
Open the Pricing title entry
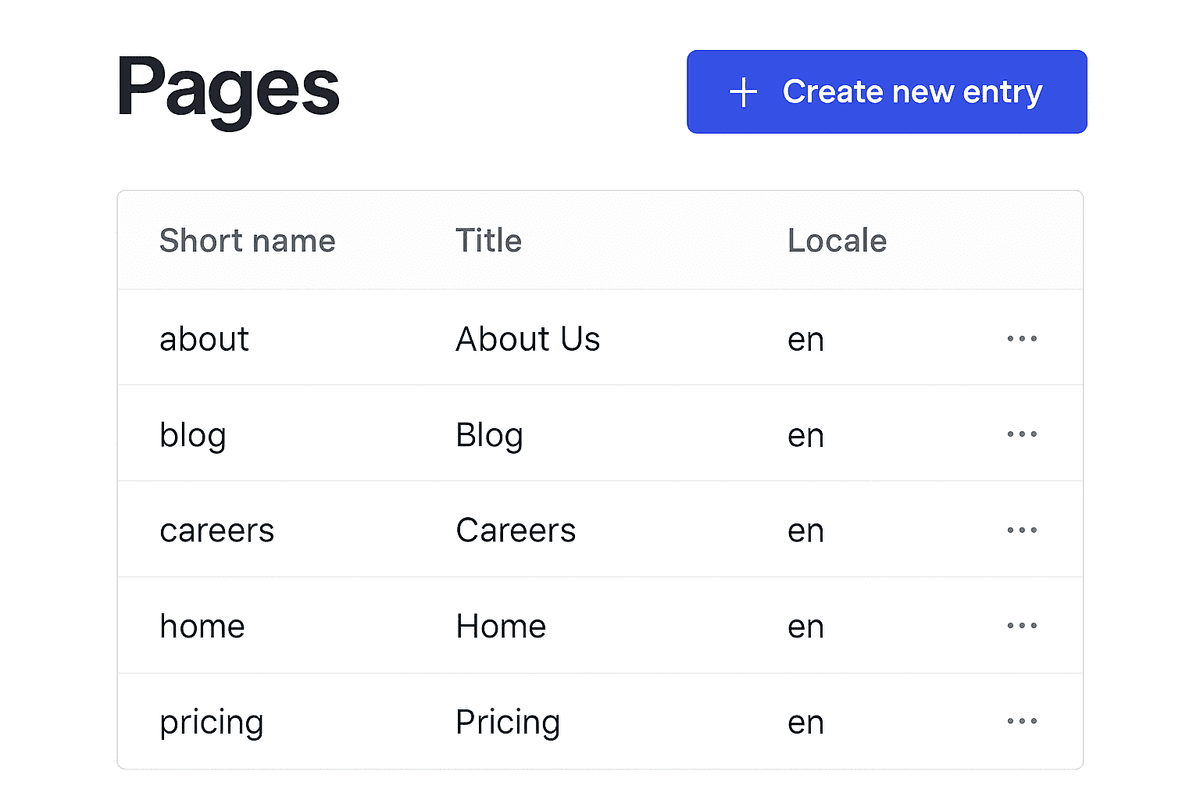(508, 722)
